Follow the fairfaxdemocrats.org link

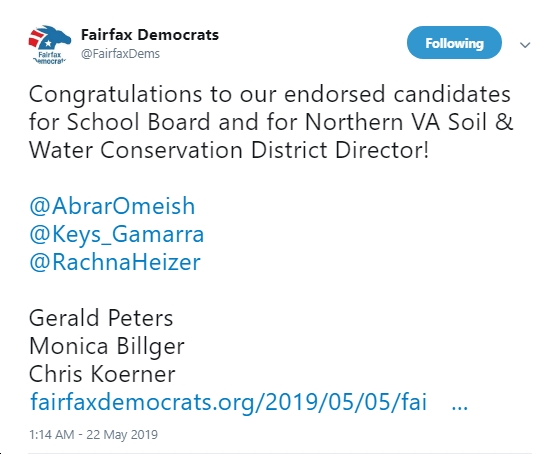(228, 402)
